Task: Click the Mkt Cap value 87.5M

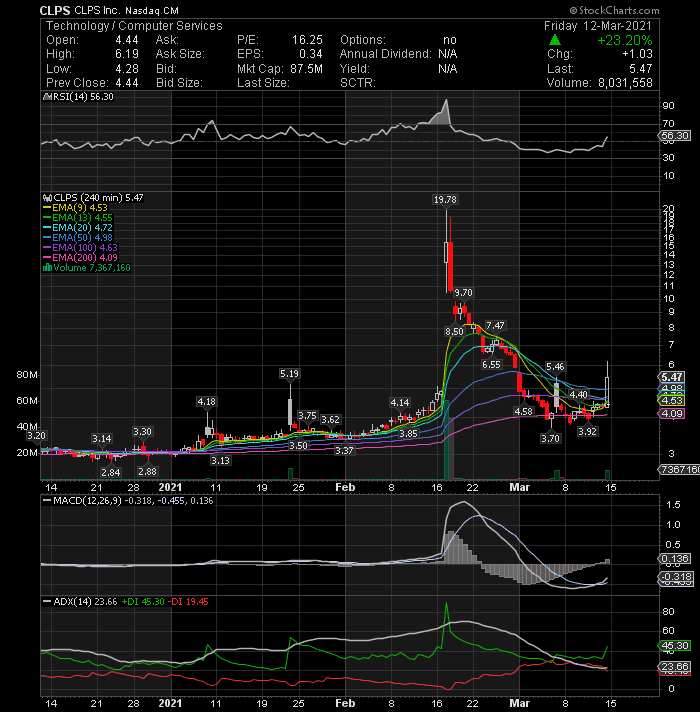Action: (x=306, y=69)
